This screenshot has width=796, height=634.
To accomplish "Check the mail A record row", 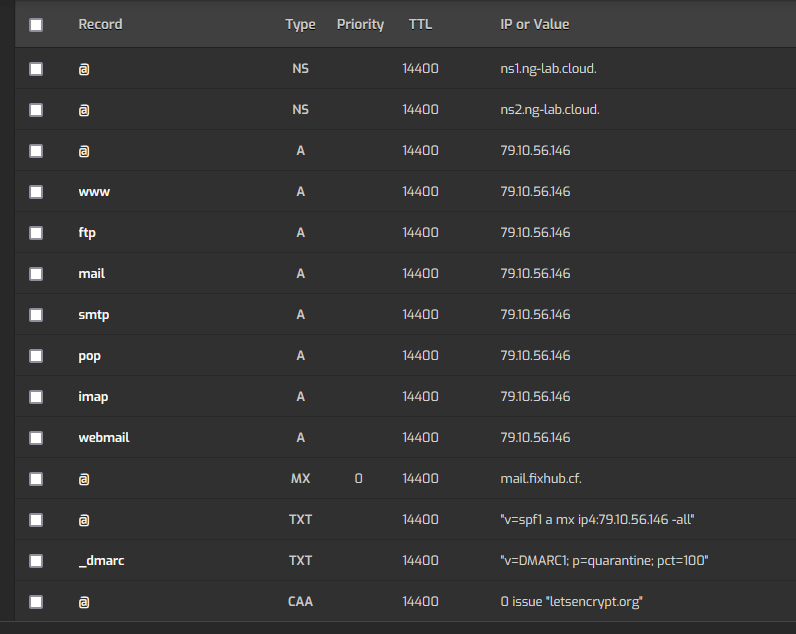I will point(36,274).
